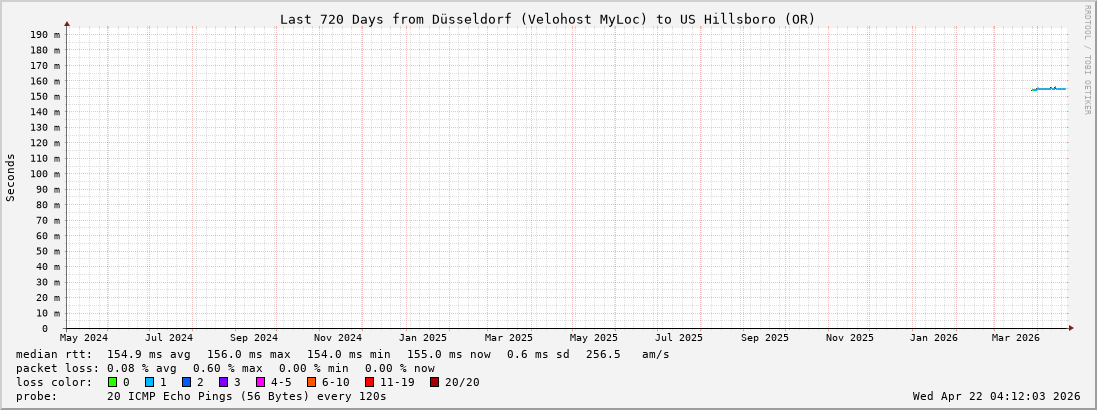Click the Sep 2025 x-axis label
This screenshot has width=1097, height=410.
[x=765, y=338]
